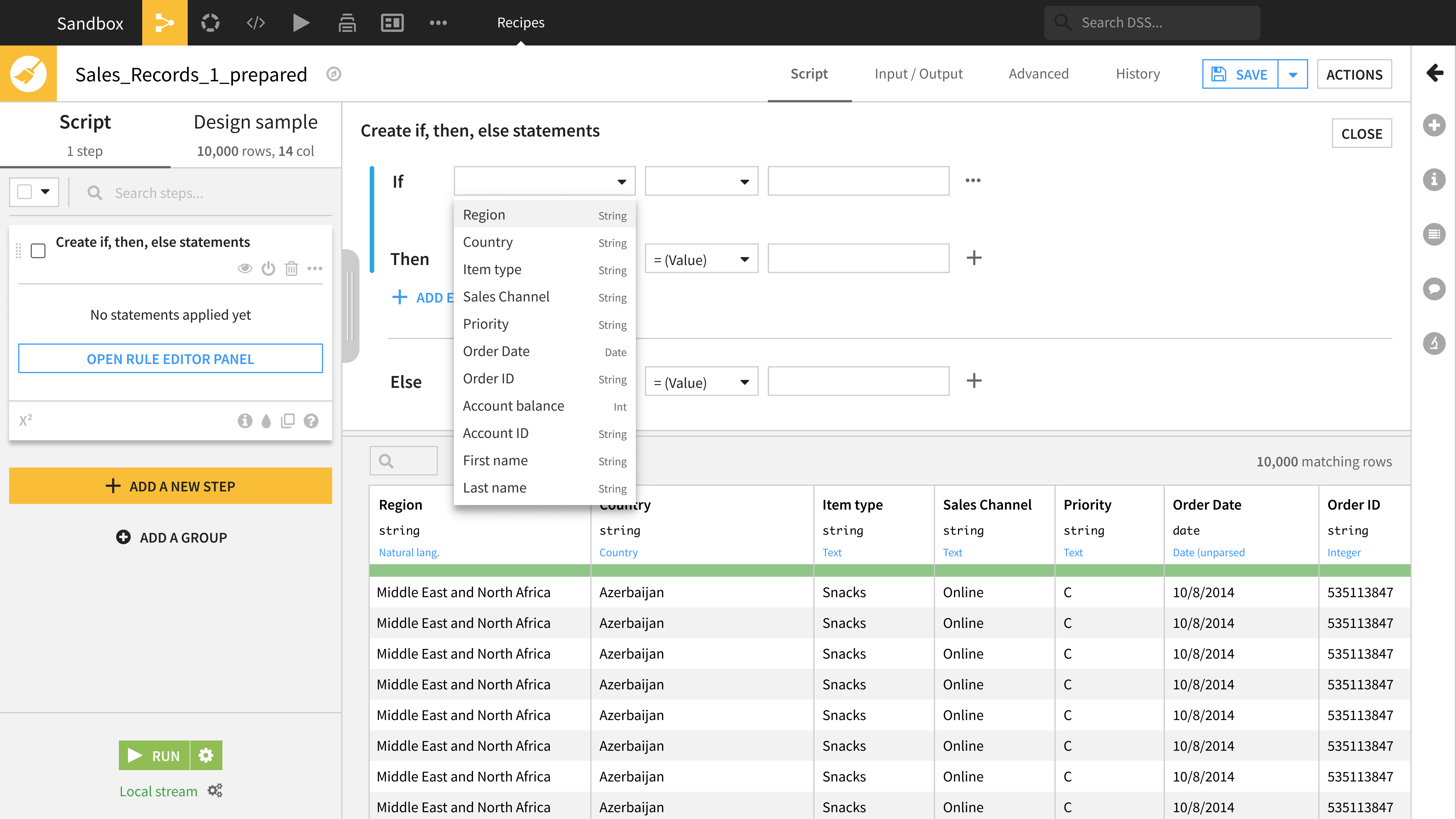Image resolution: width=1456 pixels, height=819 pixels.
Task: Click the plus icon in right sidebar
Action: click(x=1434, y=125)
